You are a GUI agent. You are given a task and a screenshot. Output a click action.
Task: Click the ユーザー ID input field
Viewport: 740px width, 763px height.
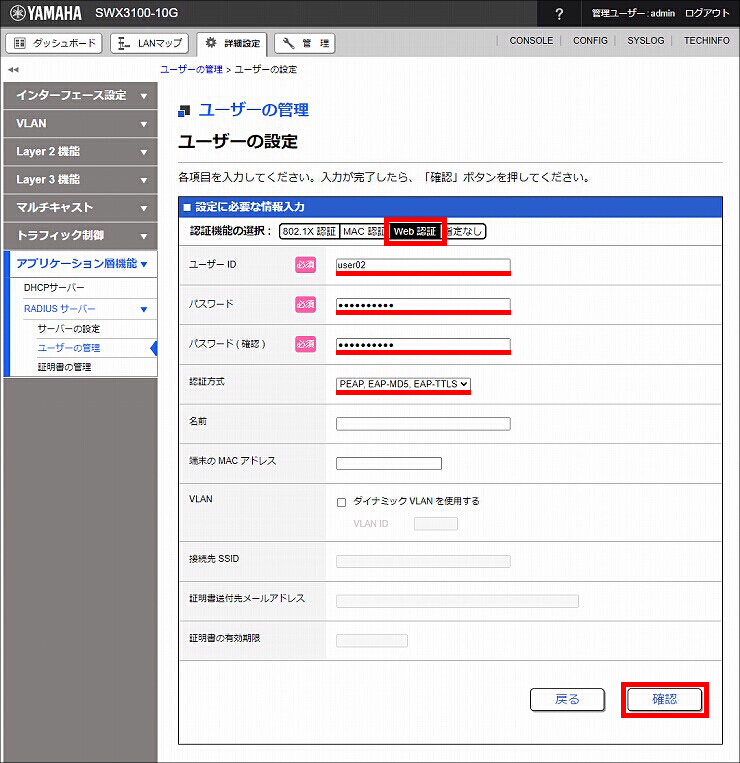click(423, 265)
